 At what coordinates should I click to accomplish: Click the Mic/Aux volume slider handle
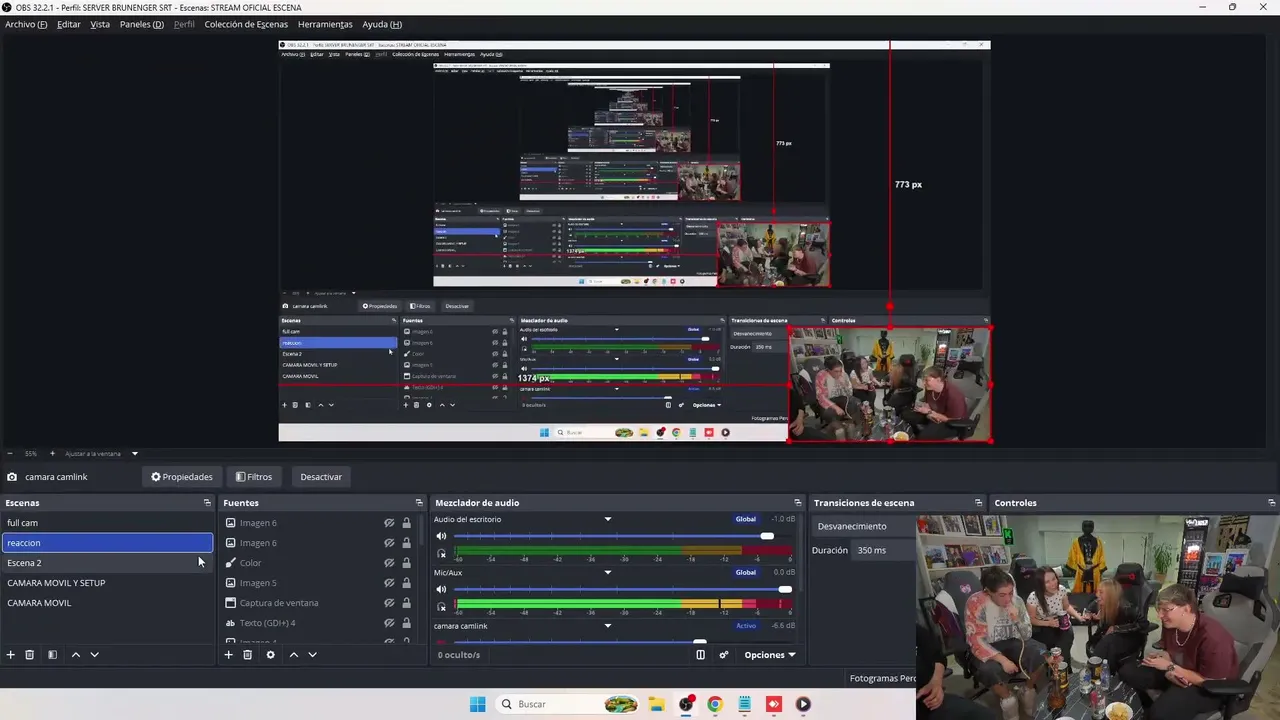785,589
